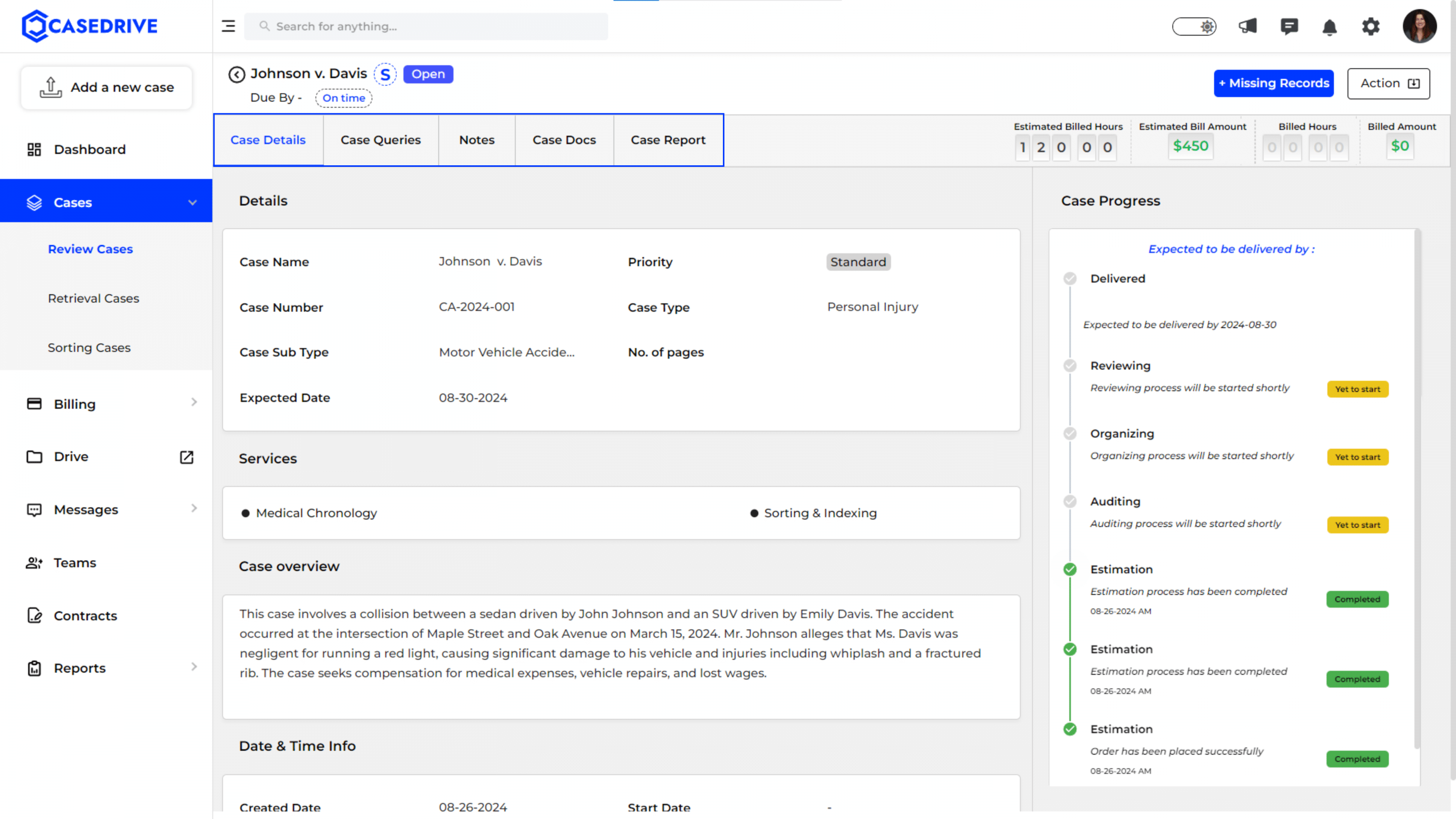The width and height of the screenshot is (1456, 819).
Task: Toggle the hamburger menu icon
Action: [229, 26]
